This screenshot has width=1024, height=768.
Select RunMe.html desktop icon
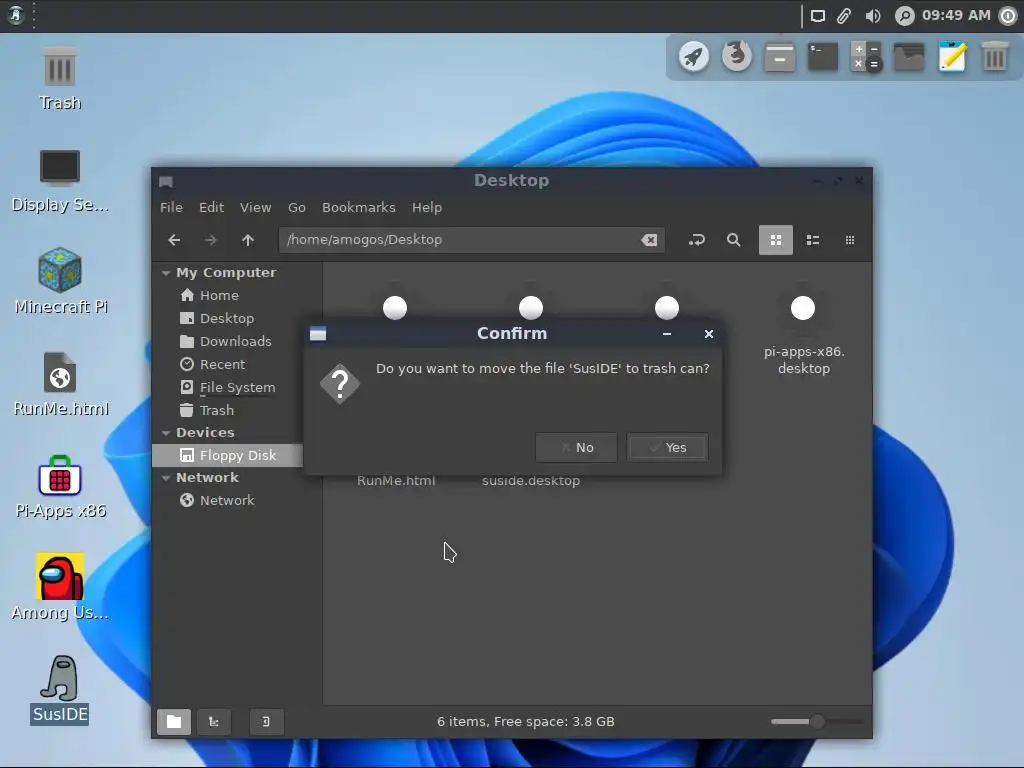[x=60, y=384]
